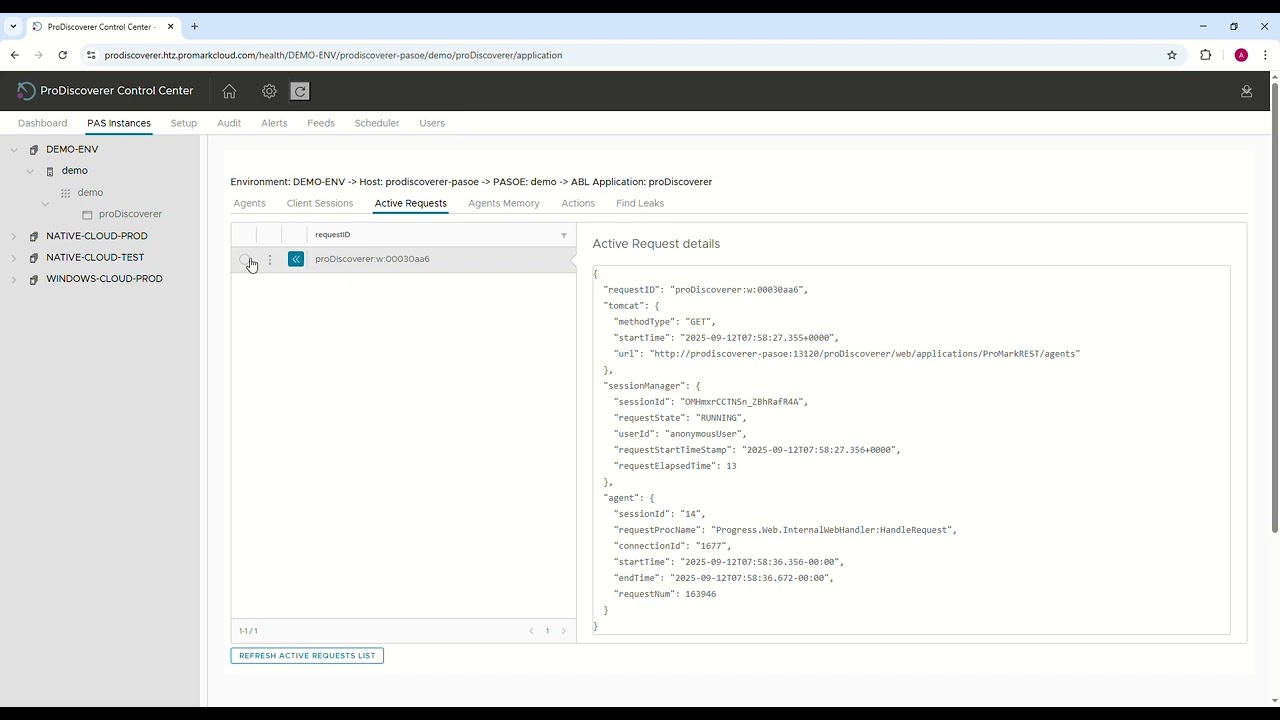The image size is (1280, 720).
Task: Collapse the demo PASOE instance chevron
Action: (x=45, y=204)
